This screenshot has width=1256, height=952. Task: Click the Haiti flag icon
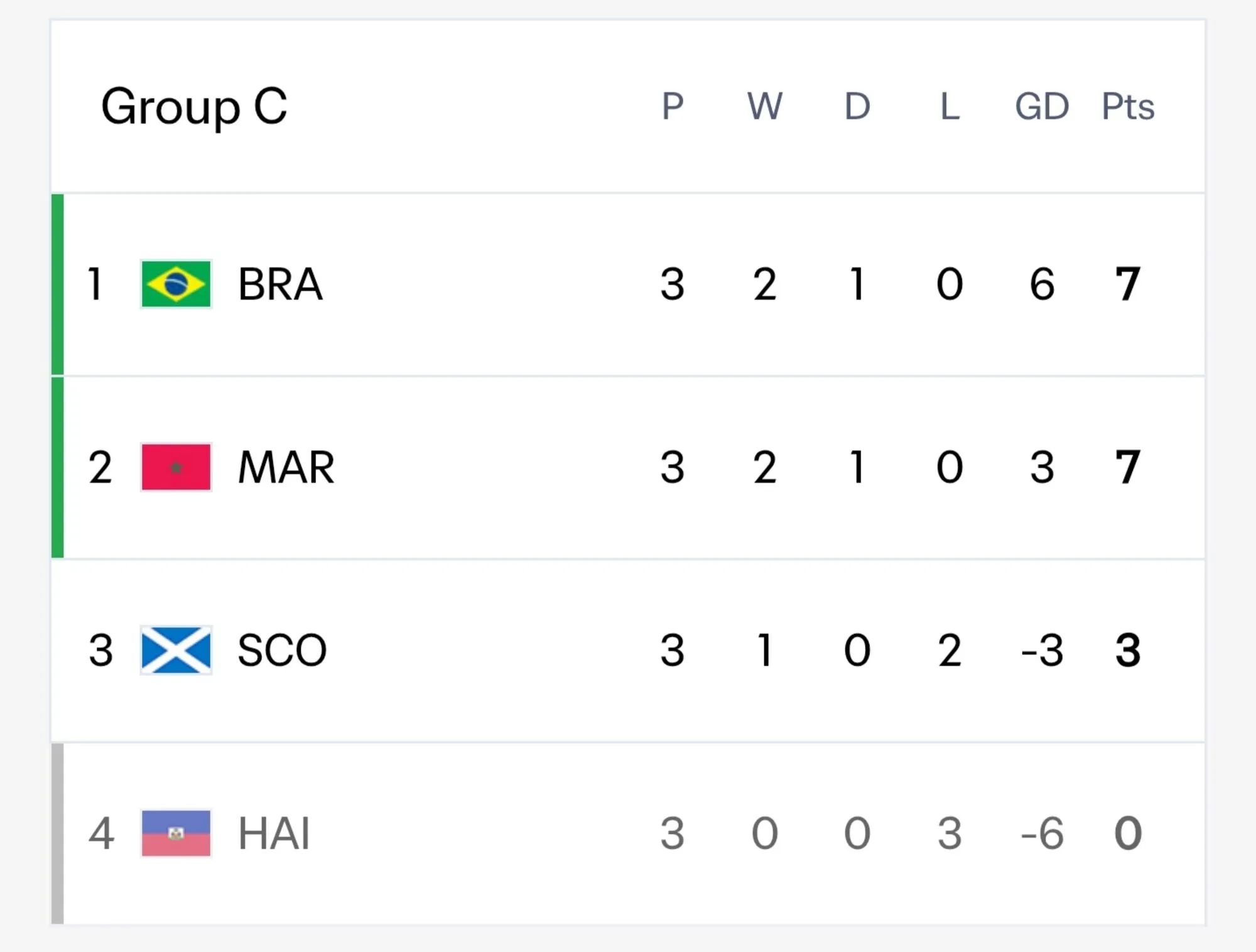tap(176, 833)
